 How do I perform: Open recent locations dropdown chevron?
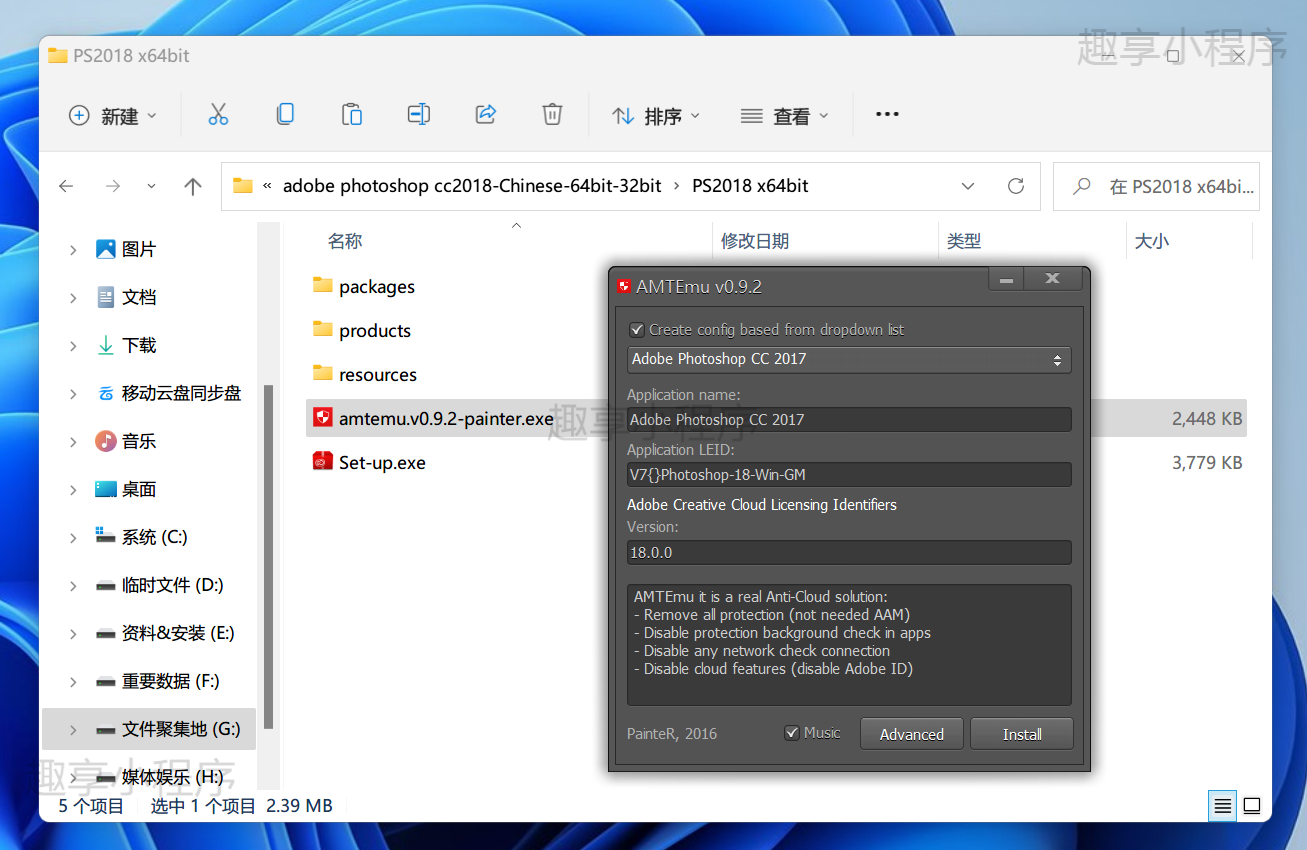151,186
